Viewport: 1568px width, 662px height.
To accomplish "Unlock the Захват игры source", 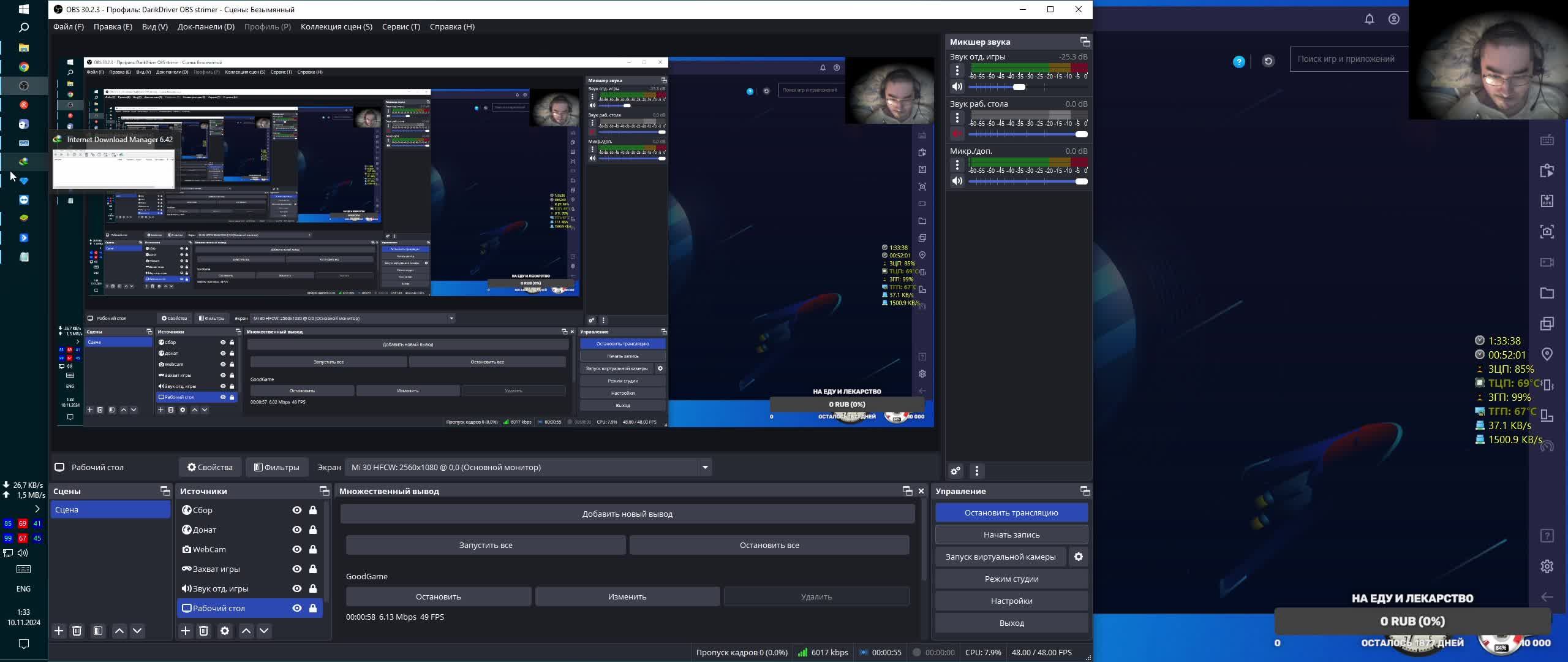I will [x=313, y=569].
